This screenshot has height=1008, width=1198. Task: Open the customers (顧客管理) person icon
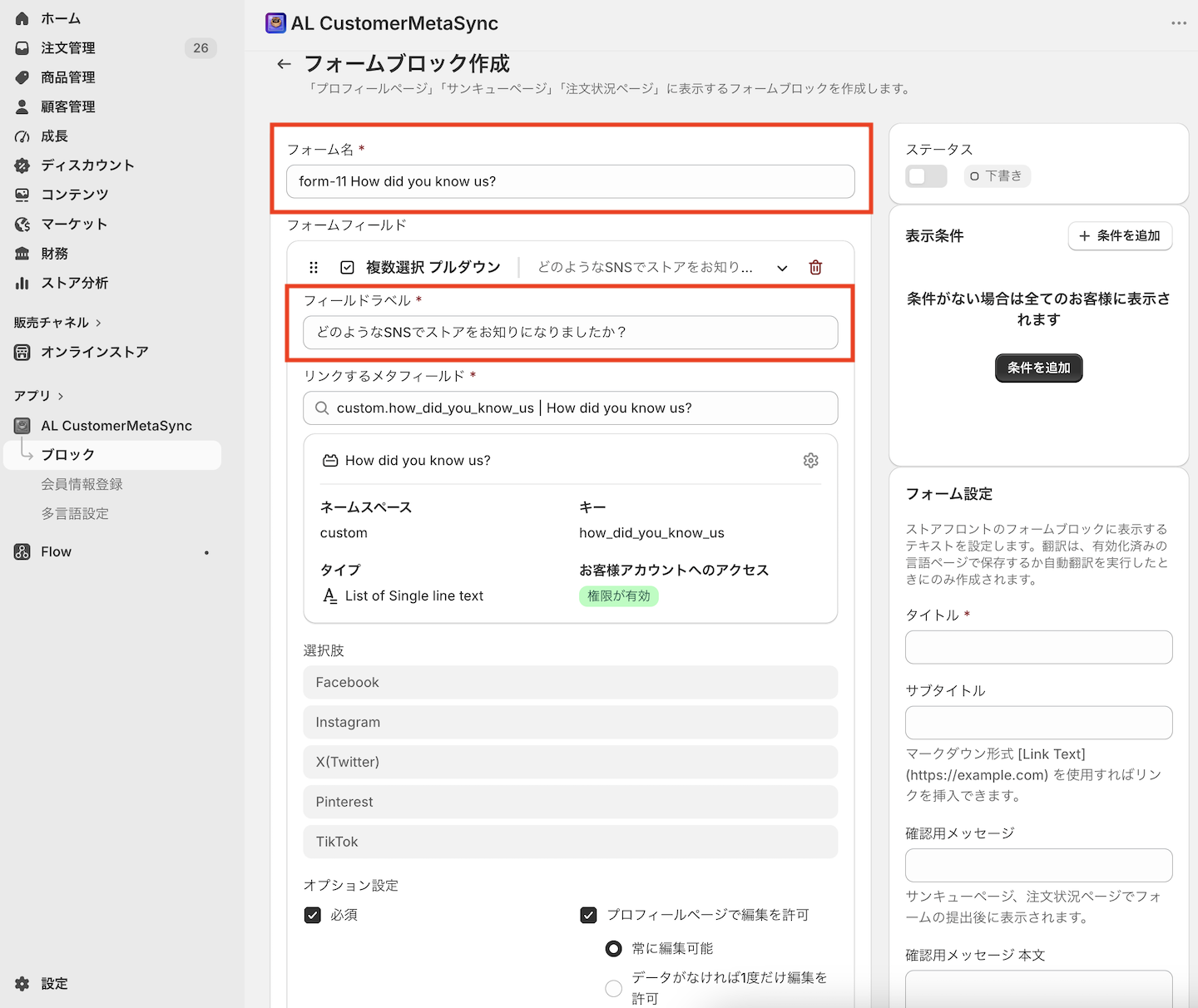tap(22, 106)
